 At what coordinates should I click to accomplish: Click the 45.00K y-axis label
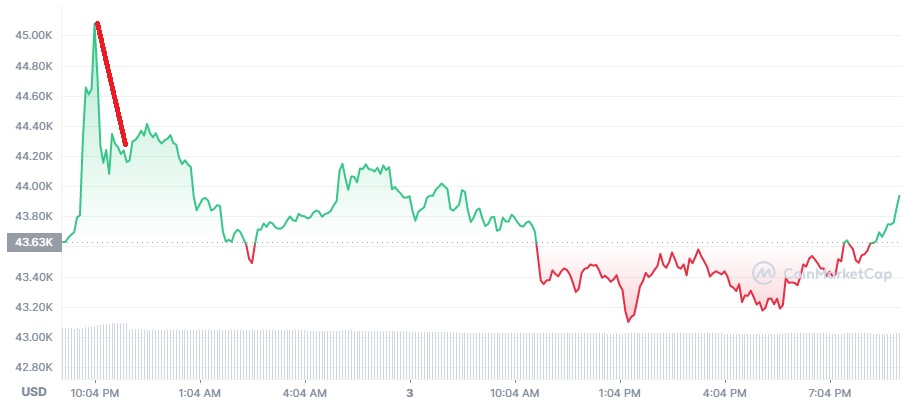[x=33, y=36]
